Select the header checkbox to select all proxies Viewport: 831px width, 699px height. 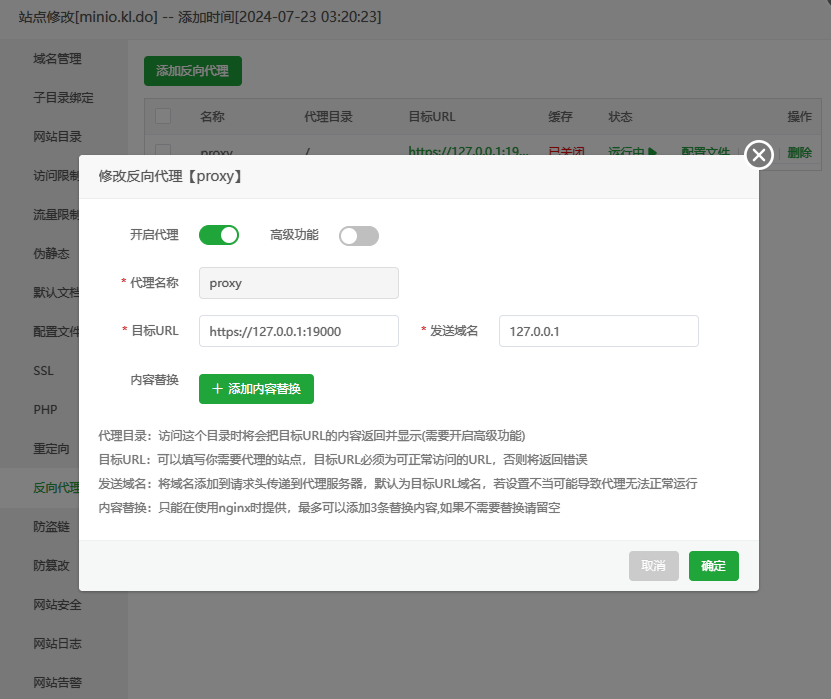pos(163,116)
